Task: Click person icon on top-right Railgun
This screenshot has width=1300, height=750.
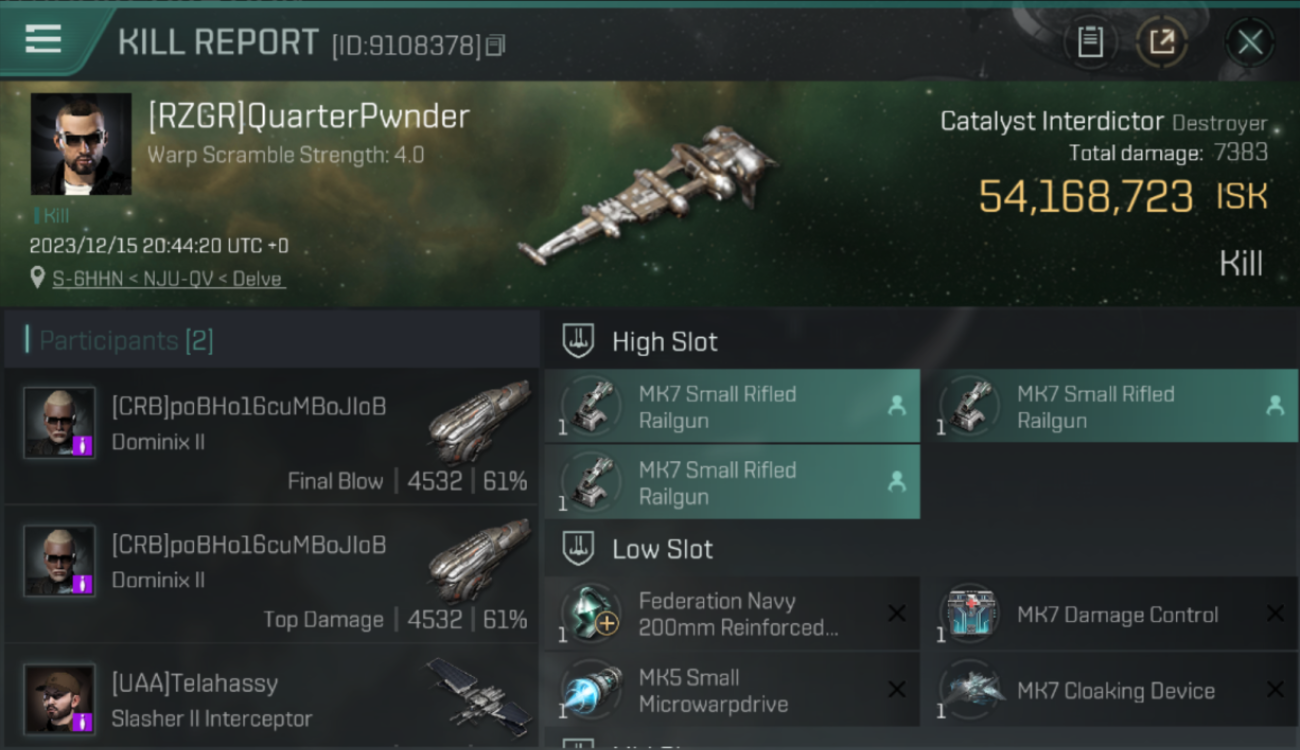Action: click(1274, 405)
